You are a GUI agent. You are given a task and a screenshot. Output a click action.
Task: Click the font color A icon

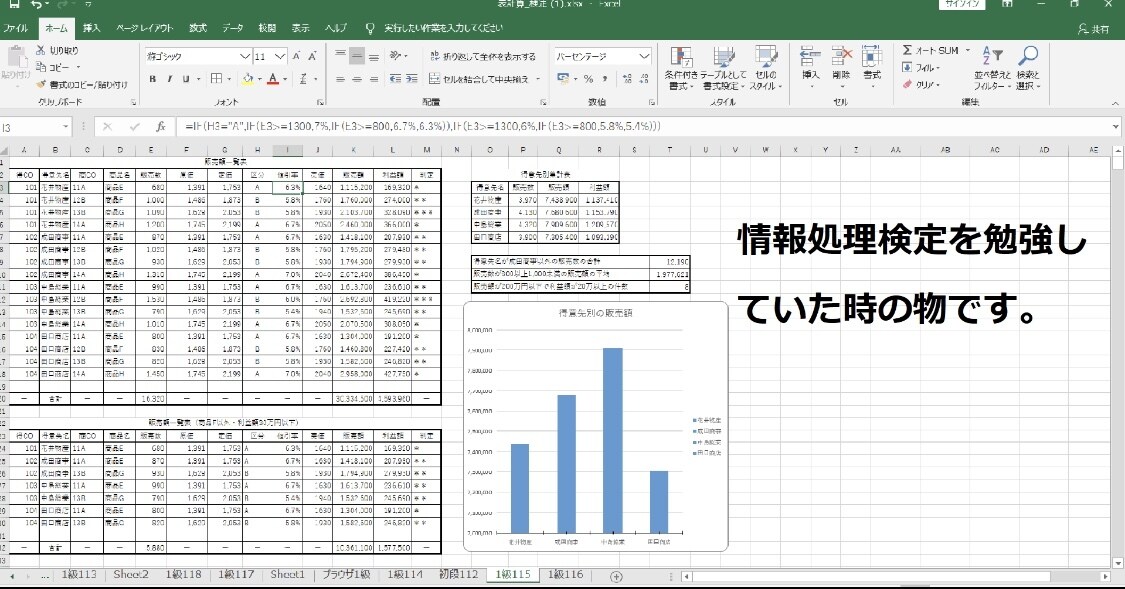pos(273,79)
